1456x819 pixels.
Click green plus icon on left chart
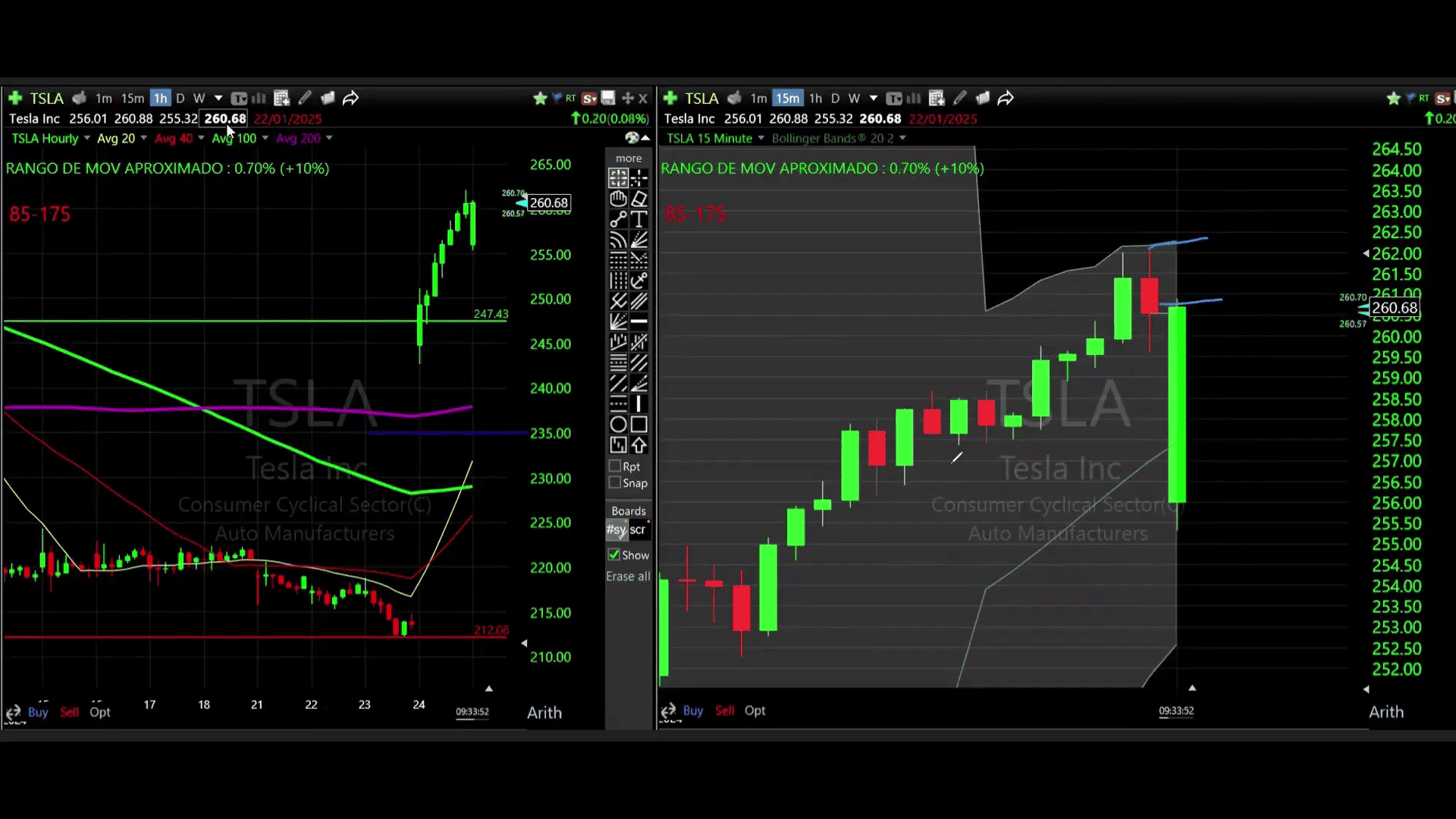14,98
